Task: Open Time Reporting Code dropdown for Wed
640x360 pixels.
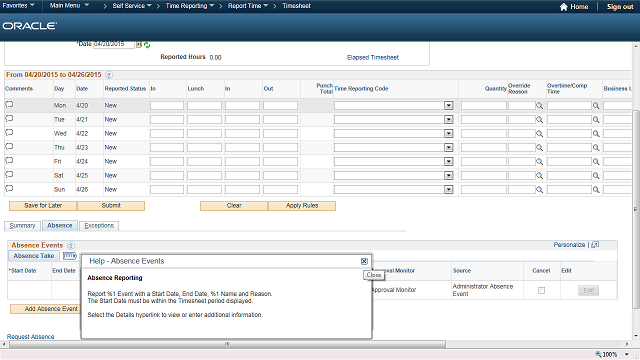Action: [x=449, y=133]
